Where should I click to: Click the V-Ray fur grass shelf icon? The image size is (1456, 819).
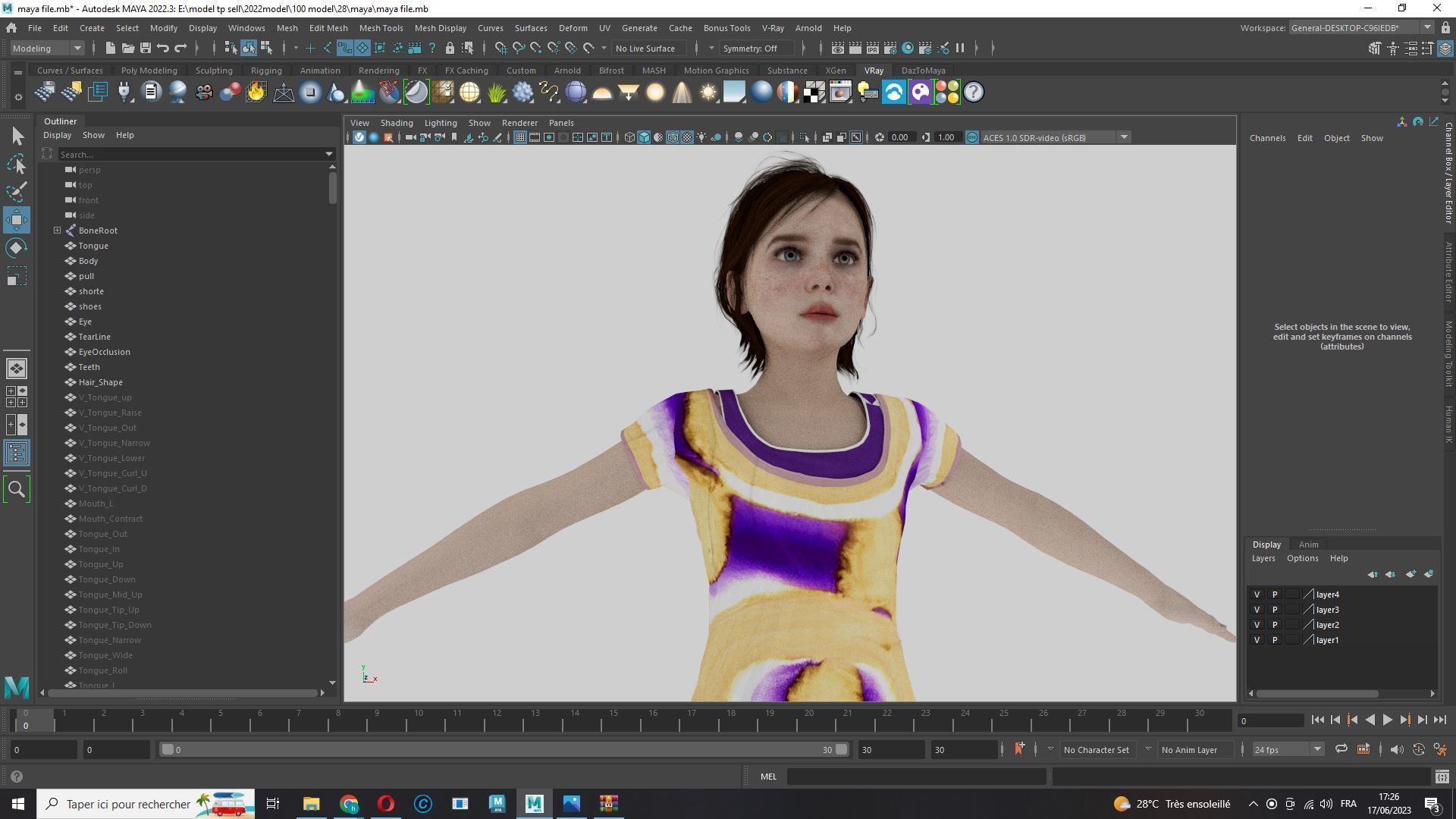pos(496,93)
